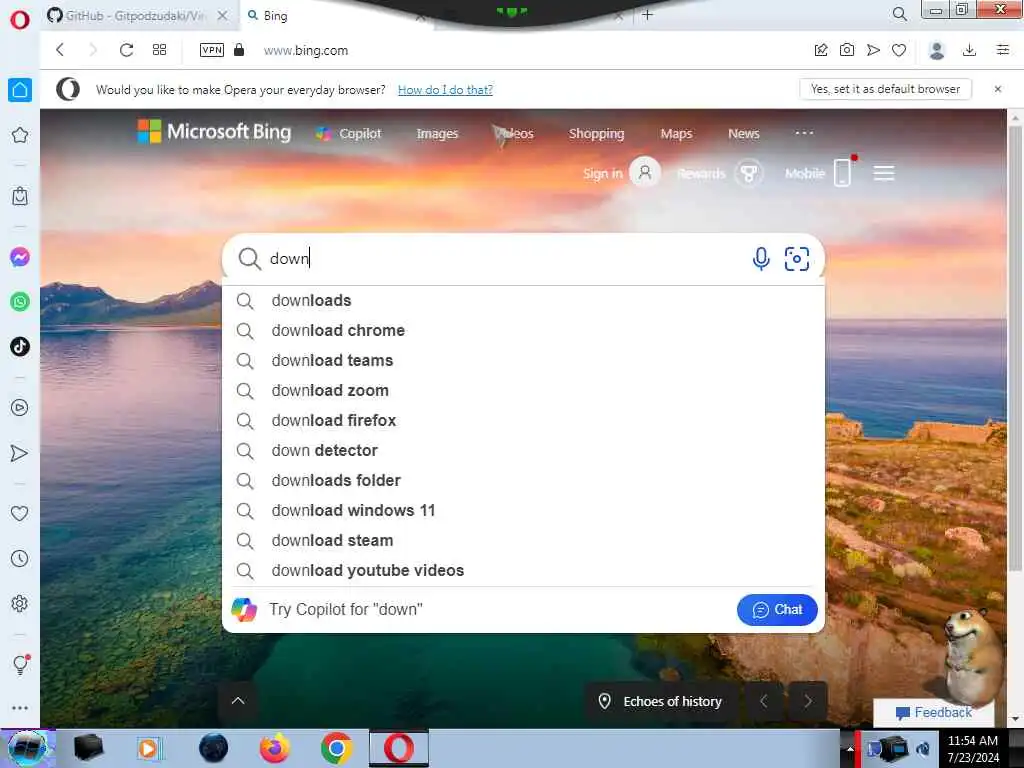Click the blue Chat button

point(777,609)
